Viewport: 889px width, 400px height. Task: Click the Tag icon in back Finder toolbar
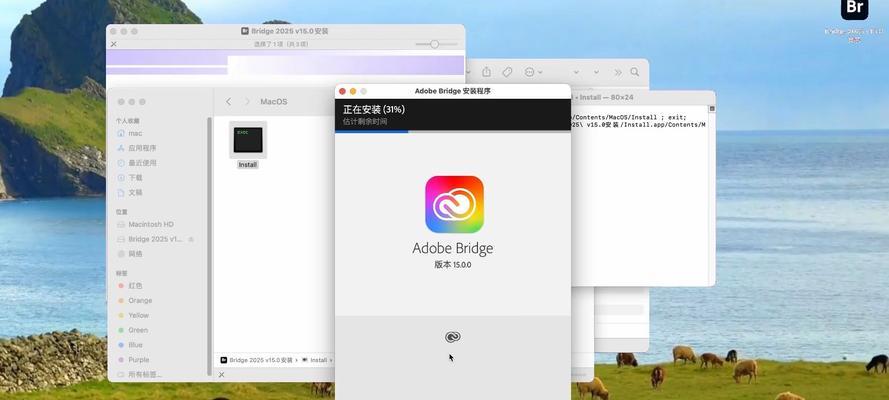pyautogui.click(x=507, y=72)
